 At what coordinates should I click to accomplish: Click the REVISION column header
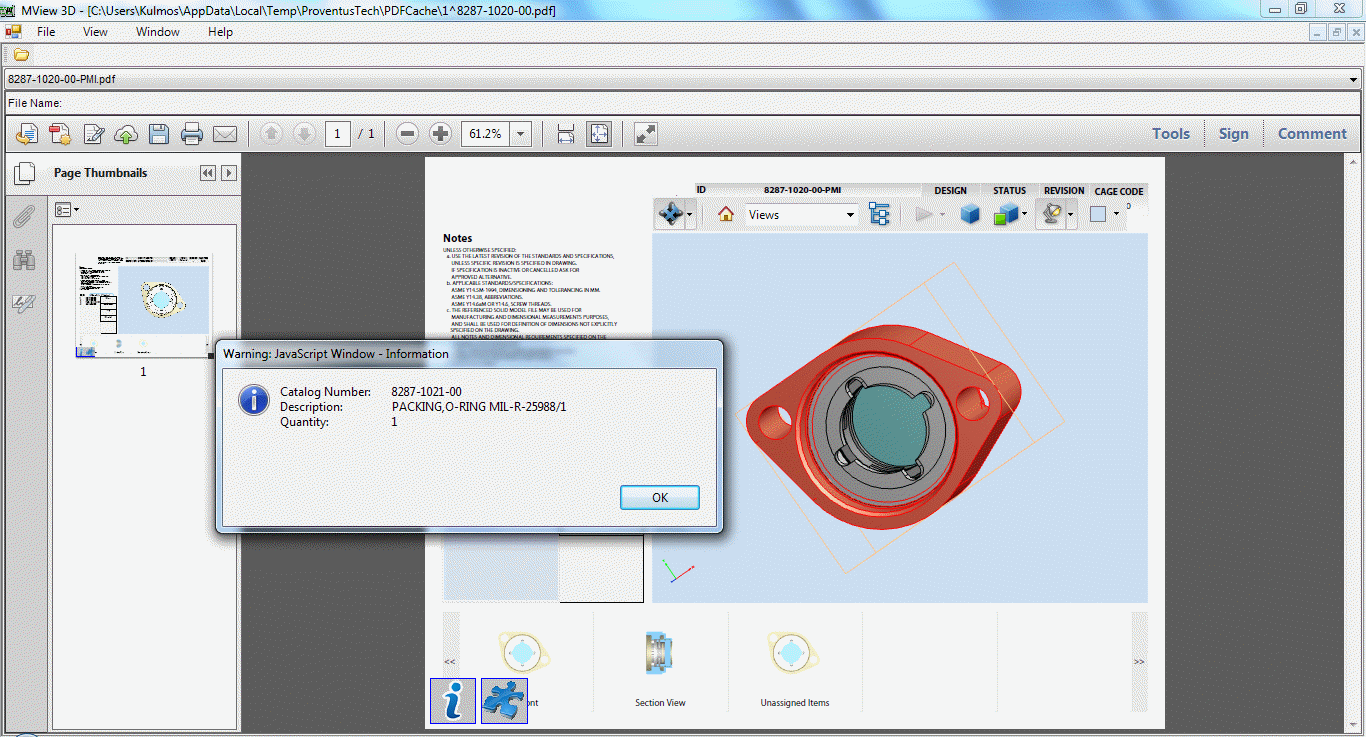[x=1064, y=191]
